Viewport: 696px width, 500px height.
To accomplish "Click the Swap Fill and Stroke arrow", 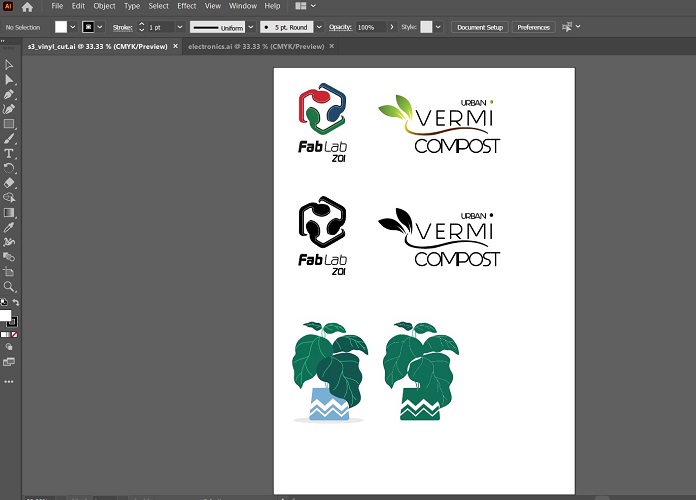I will click(16, 302).
